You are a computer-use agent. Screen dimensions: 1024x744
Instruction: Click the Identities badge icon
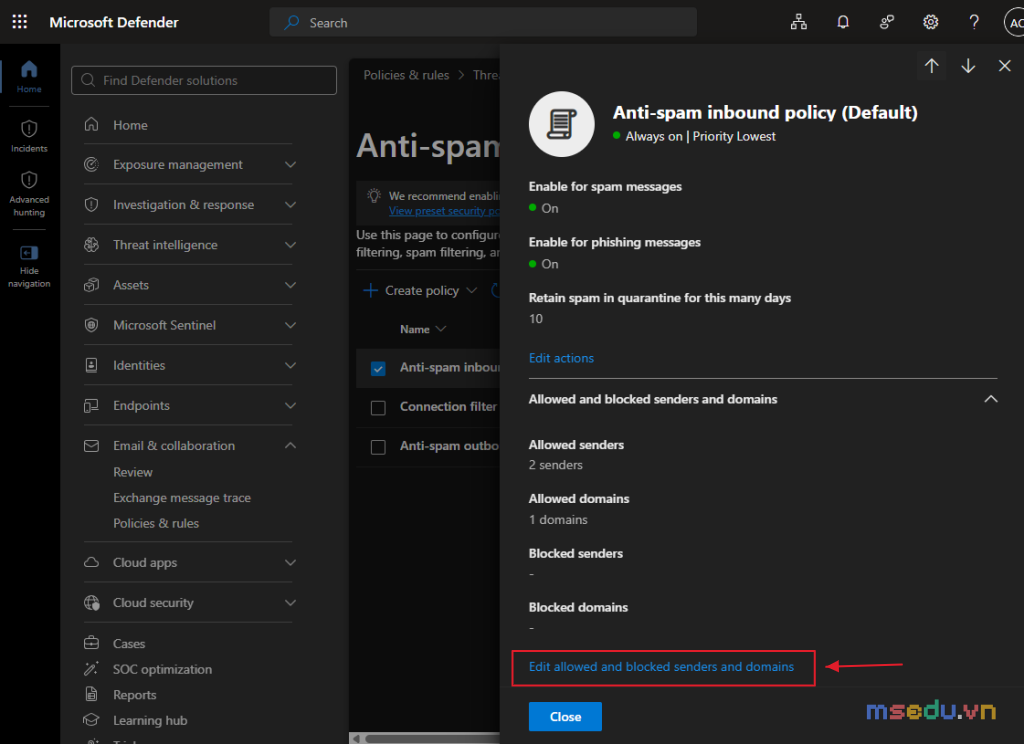(91, 365)
